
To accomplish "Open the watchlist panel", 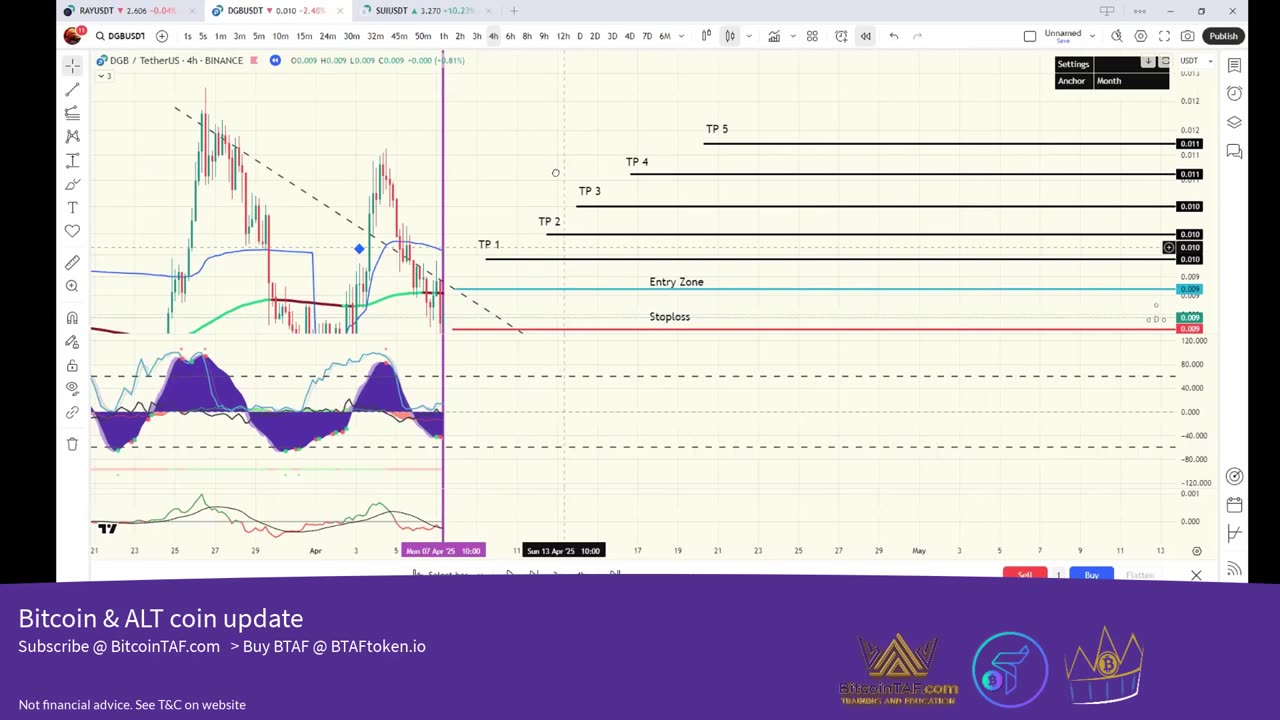I will 1234,65.
